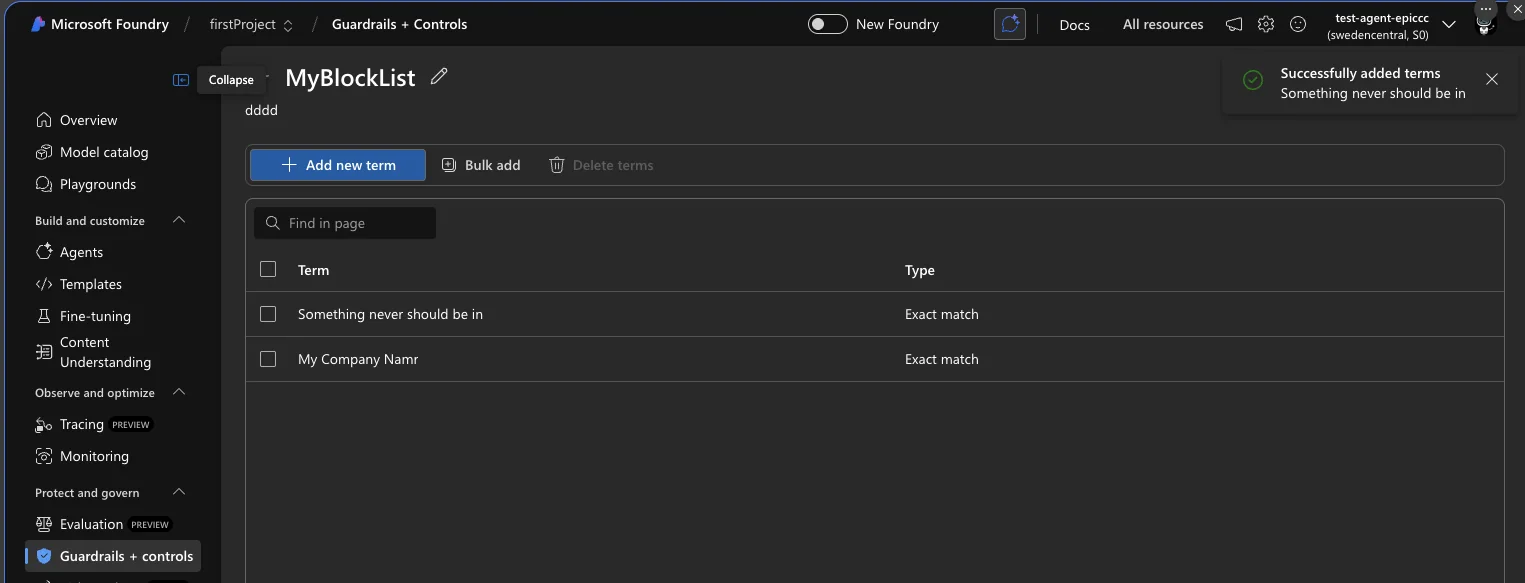The image size is (1525, 583).
Task: Sort by the Term column header
Action: pyautogui.click(x=313, y=270)
